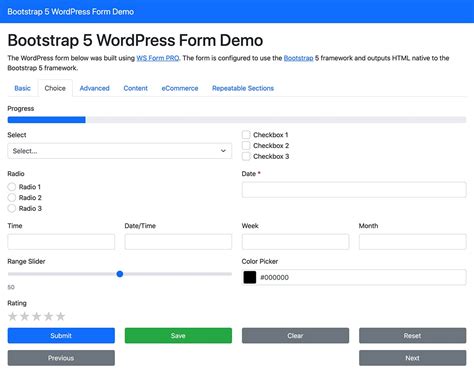Click the Week input field
The image size is (474, 374).
coord(295,242)
